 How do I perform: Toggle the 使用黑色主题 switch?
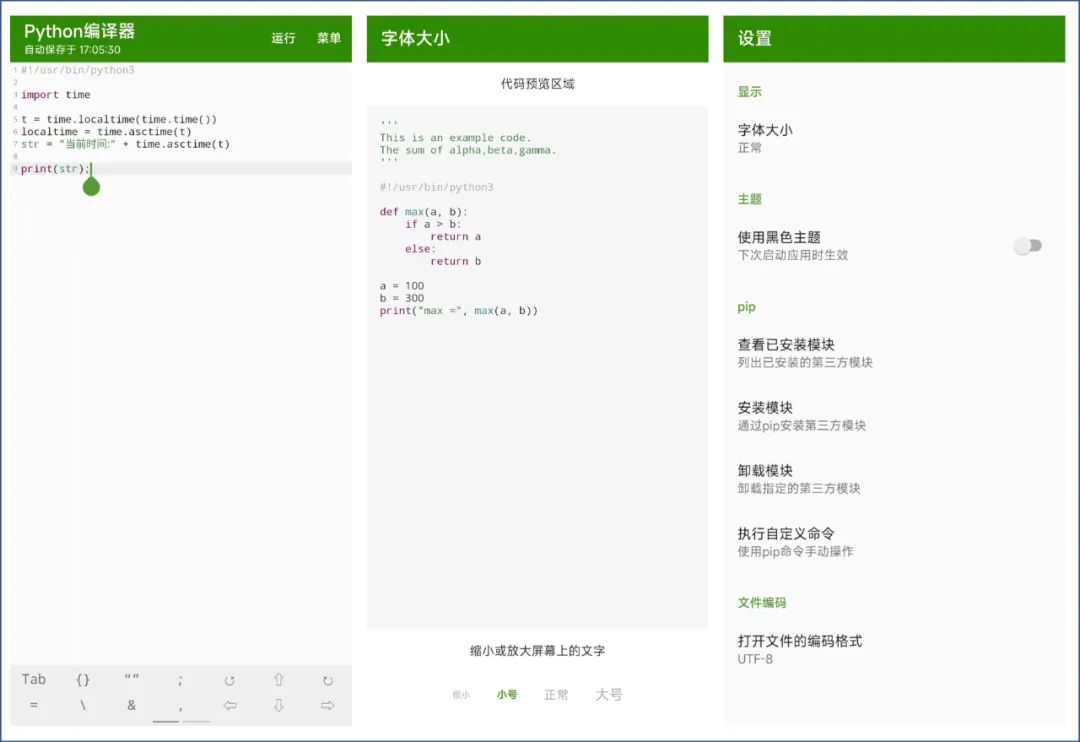[1027, 245]
